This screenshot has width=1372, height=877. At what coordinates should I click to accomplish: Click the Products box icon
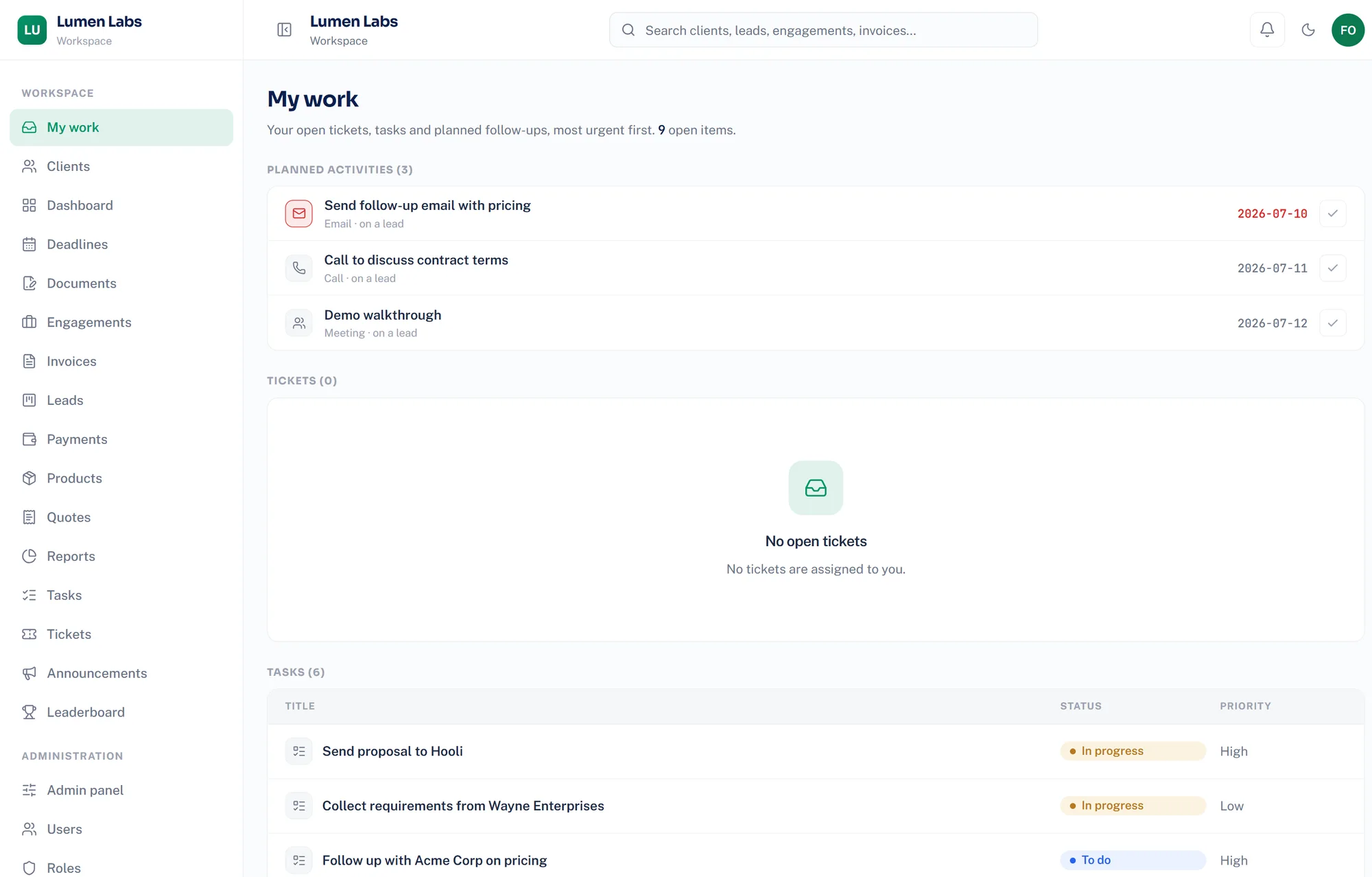[x=29, y=478]
